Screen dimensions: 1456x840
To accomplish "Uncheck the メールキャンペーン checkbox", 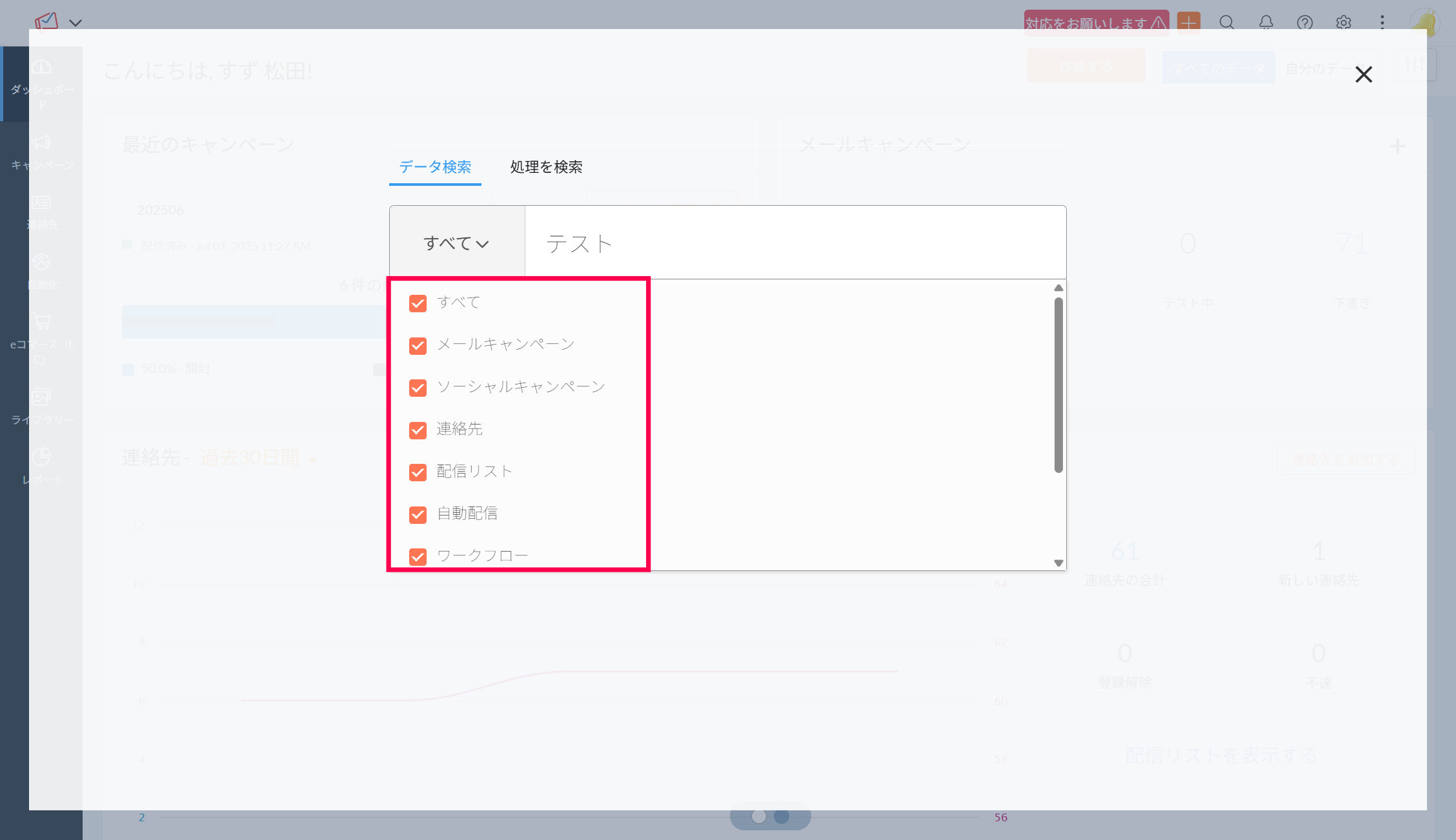I will pyautogui.click(x=418, y=346).
